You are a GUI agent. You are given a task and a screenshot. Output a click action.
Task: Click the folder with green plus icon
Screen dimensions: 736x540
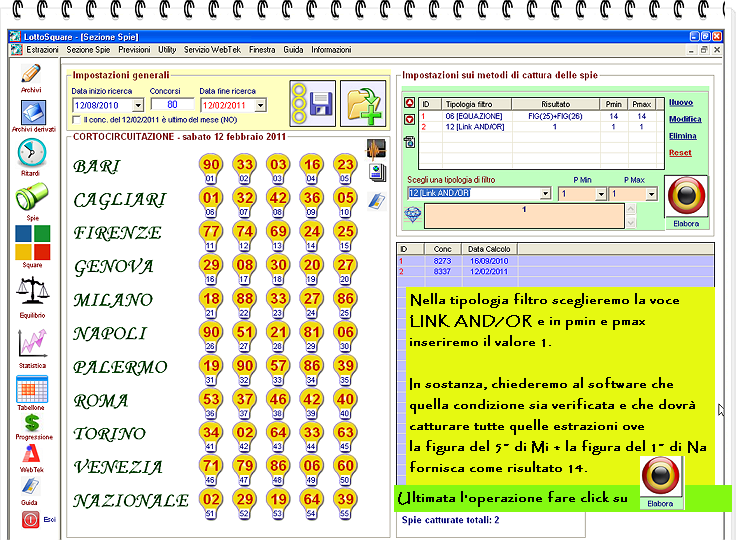(x=363, y=103)
